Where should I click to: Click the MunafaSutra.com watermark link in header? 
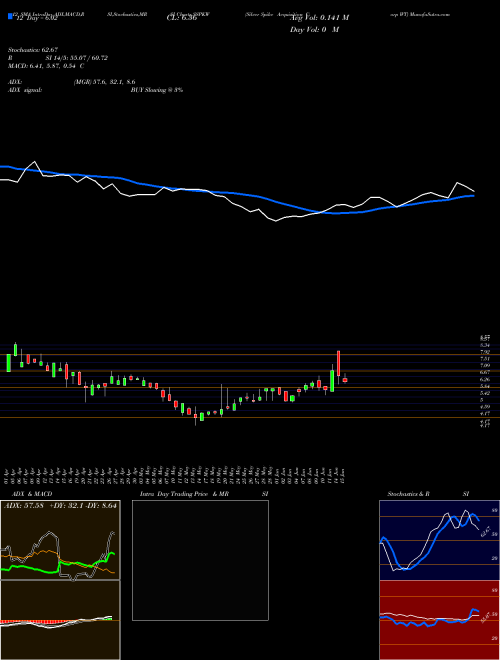tap(429, 14)
